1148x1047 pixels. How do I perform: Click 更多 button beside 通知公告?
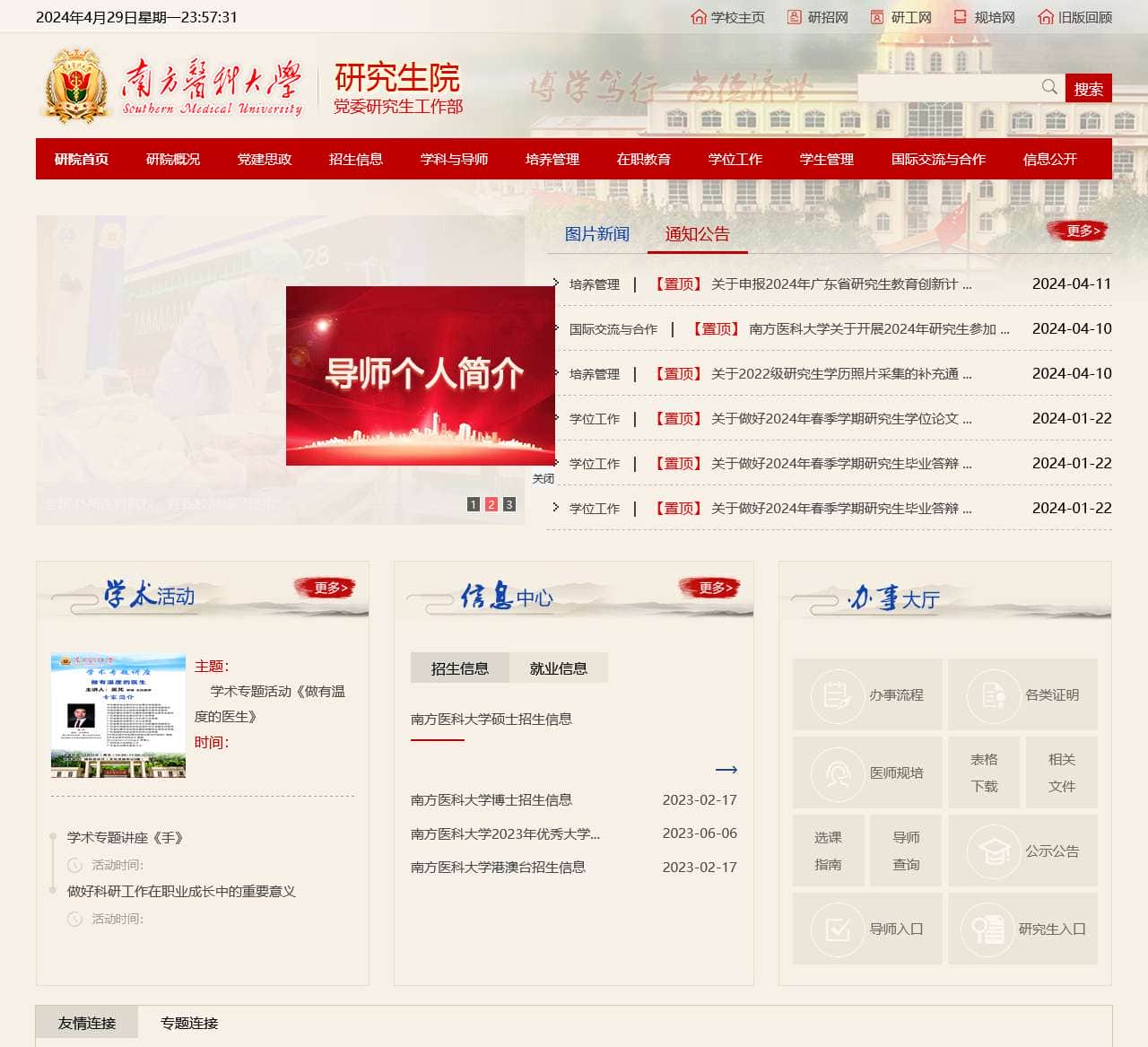(1079, 231)
